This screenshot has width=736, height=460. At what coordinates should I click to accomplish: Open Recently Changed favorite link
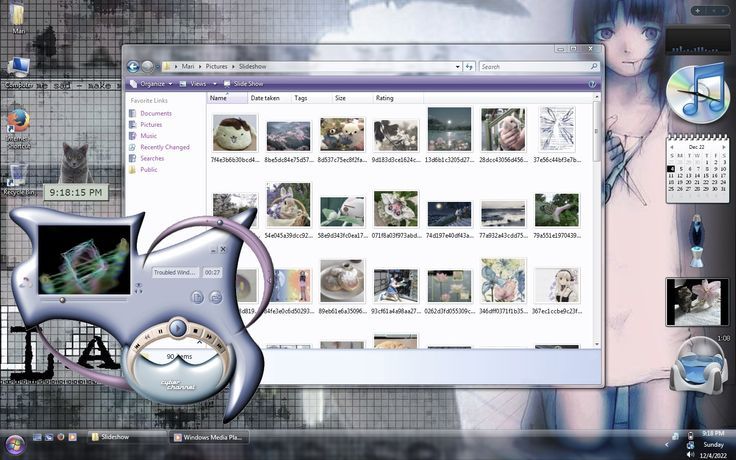click(x=164, y=147)
